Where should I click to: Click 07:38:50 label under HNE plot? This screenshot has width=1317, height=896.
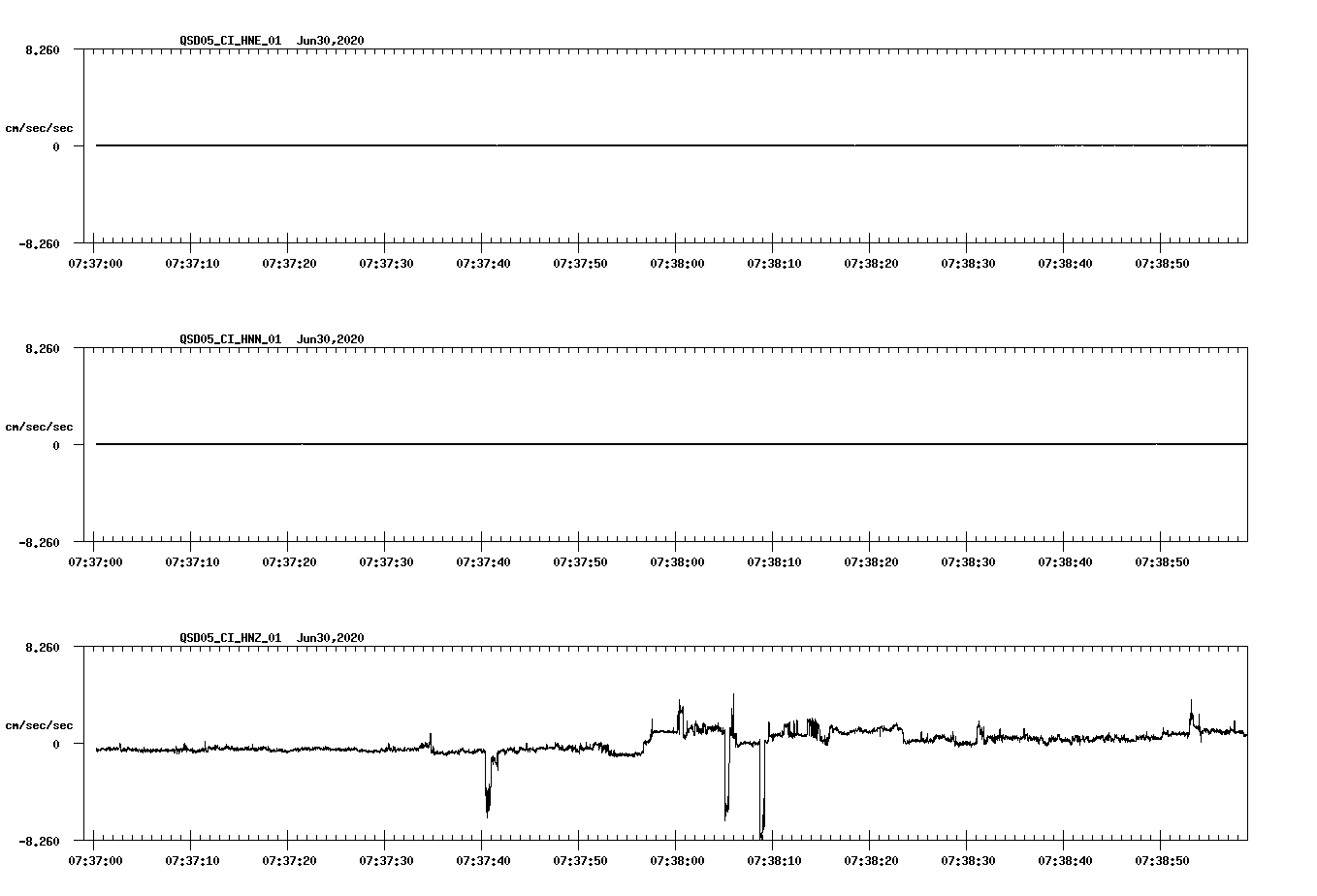tap(1162, 263)
